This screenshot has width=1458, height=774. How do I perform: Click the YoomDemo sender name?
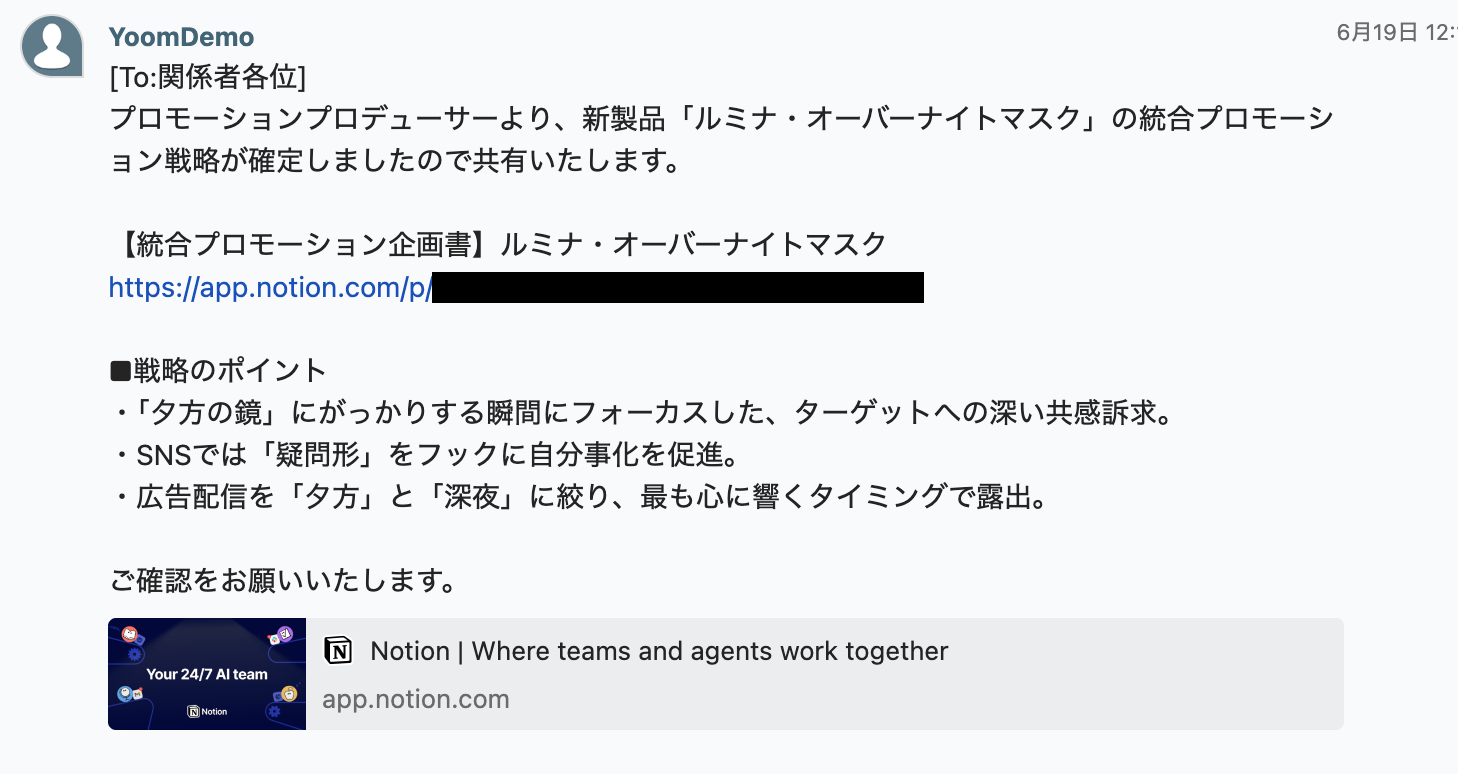click(181, 37)
